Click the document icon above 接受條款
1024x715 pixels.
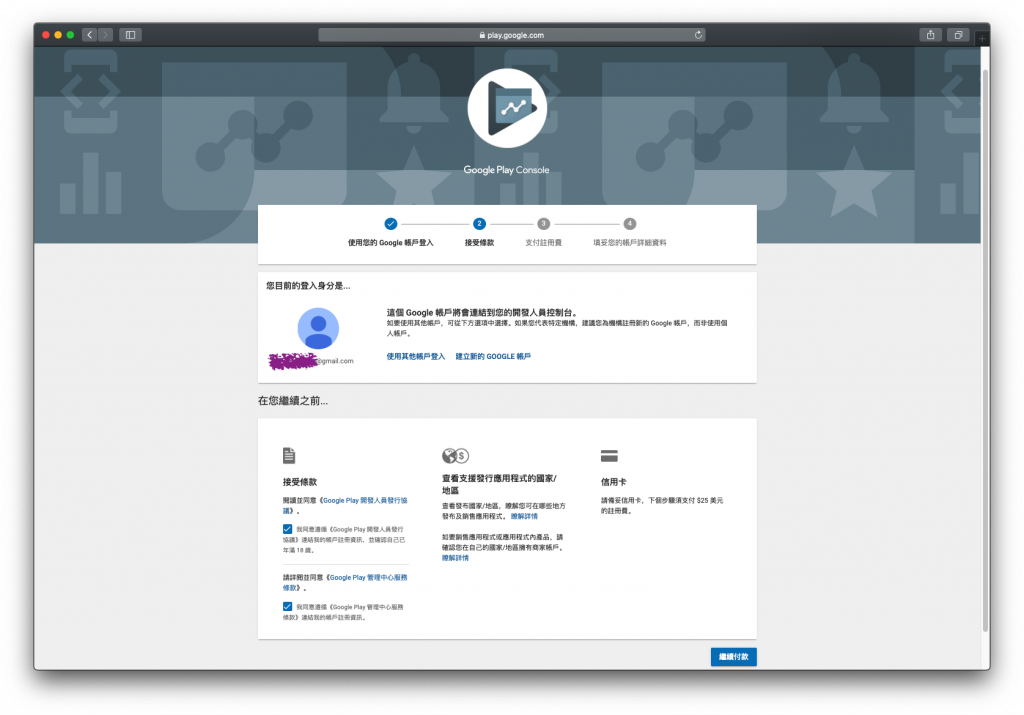[x=289, y=455]
